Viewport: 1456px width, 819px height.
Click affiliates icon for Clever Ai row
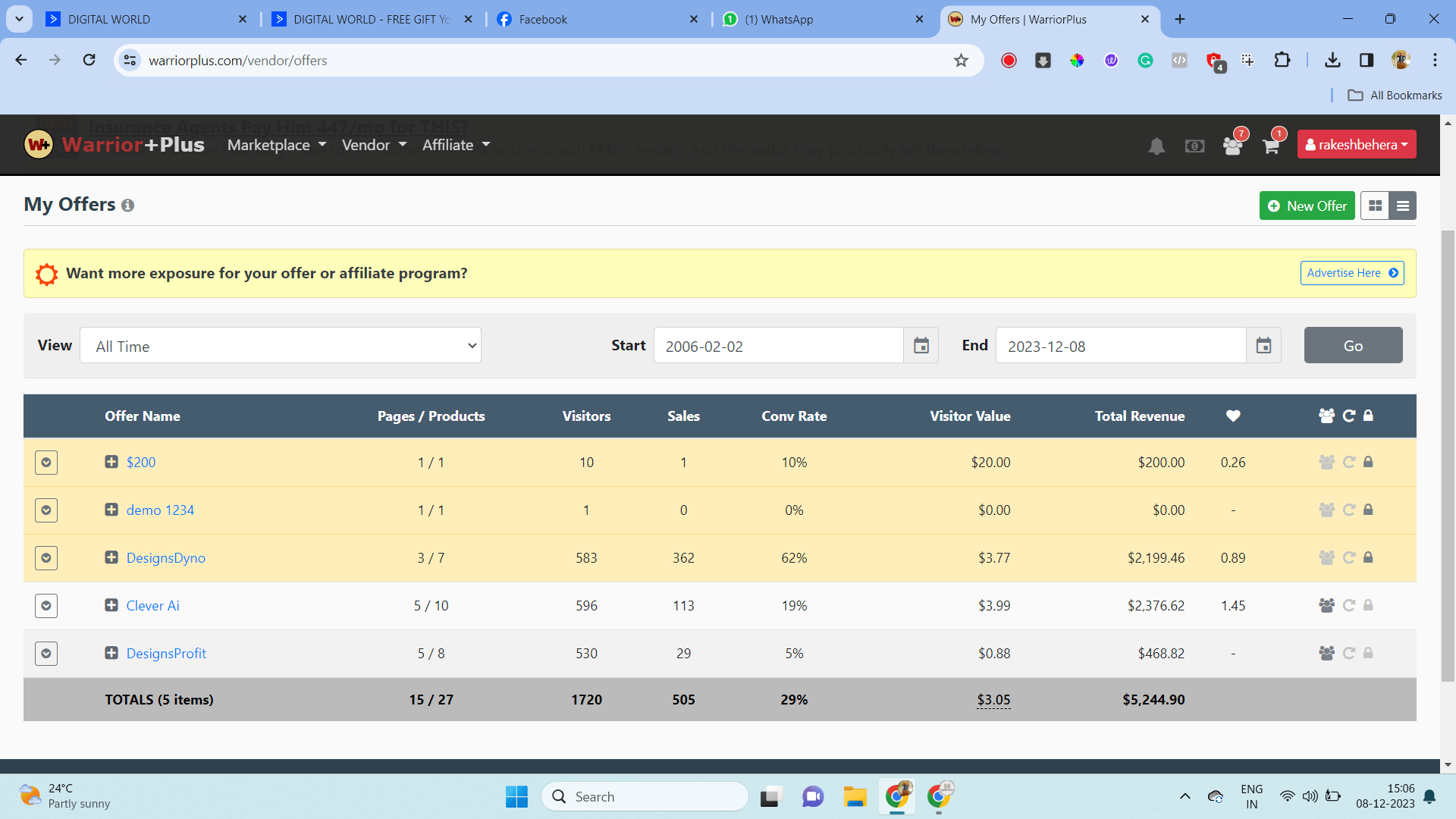click(1326, 605)
